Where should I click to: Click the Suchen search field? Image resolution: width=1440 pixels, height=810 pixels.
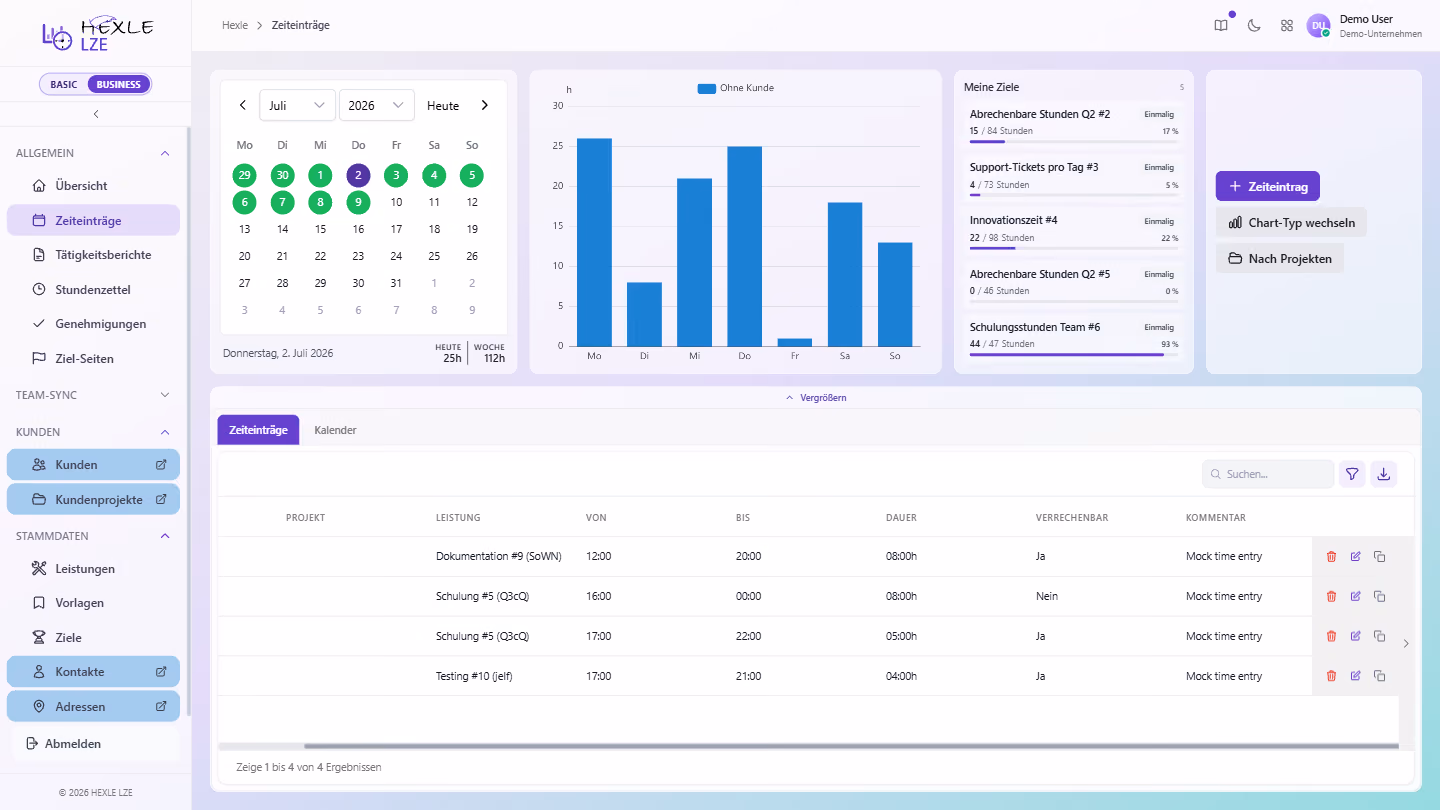[x=1268, y=474]
